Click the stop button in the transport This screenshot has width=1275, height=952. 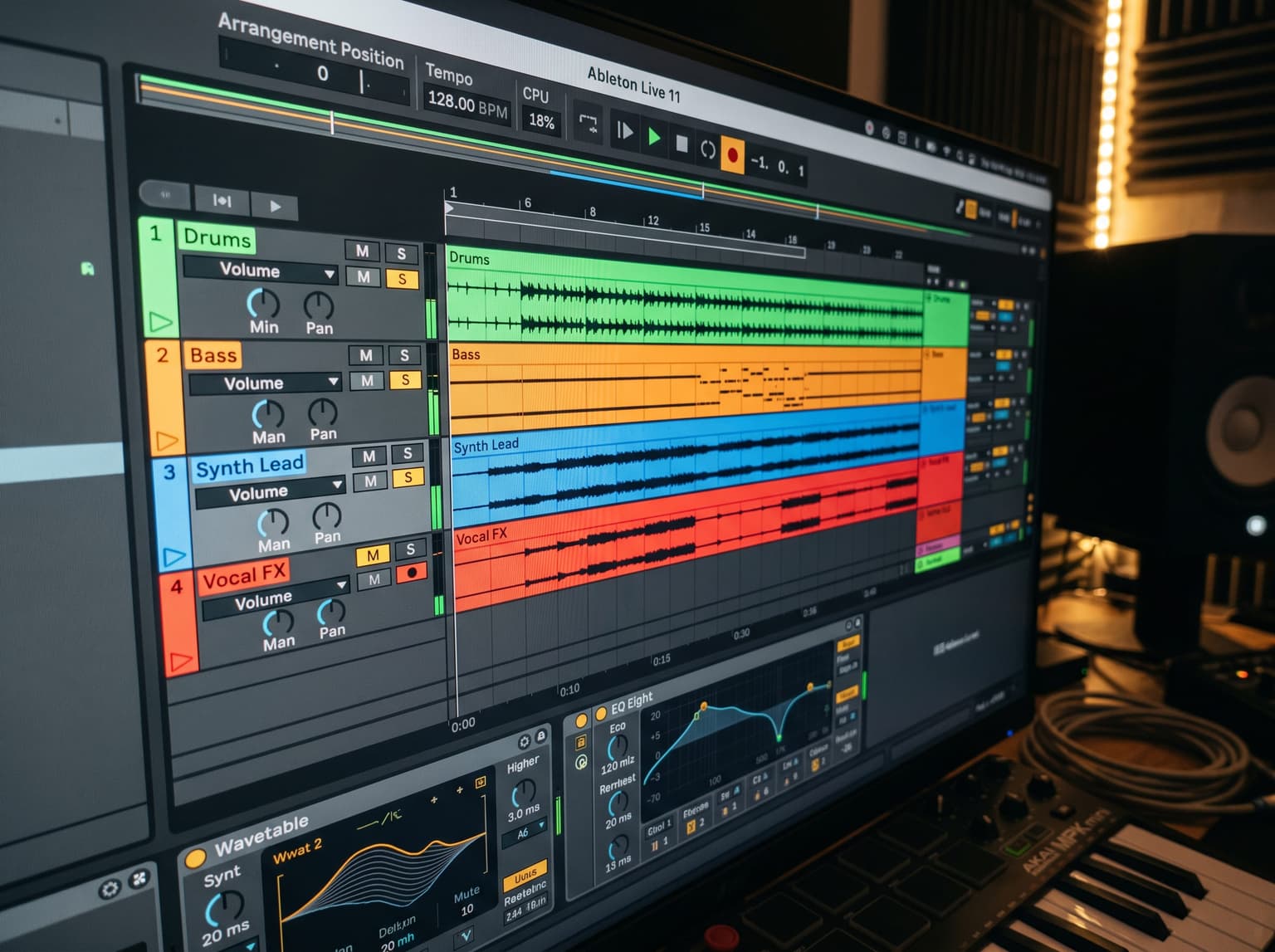[x=681, y=144]
